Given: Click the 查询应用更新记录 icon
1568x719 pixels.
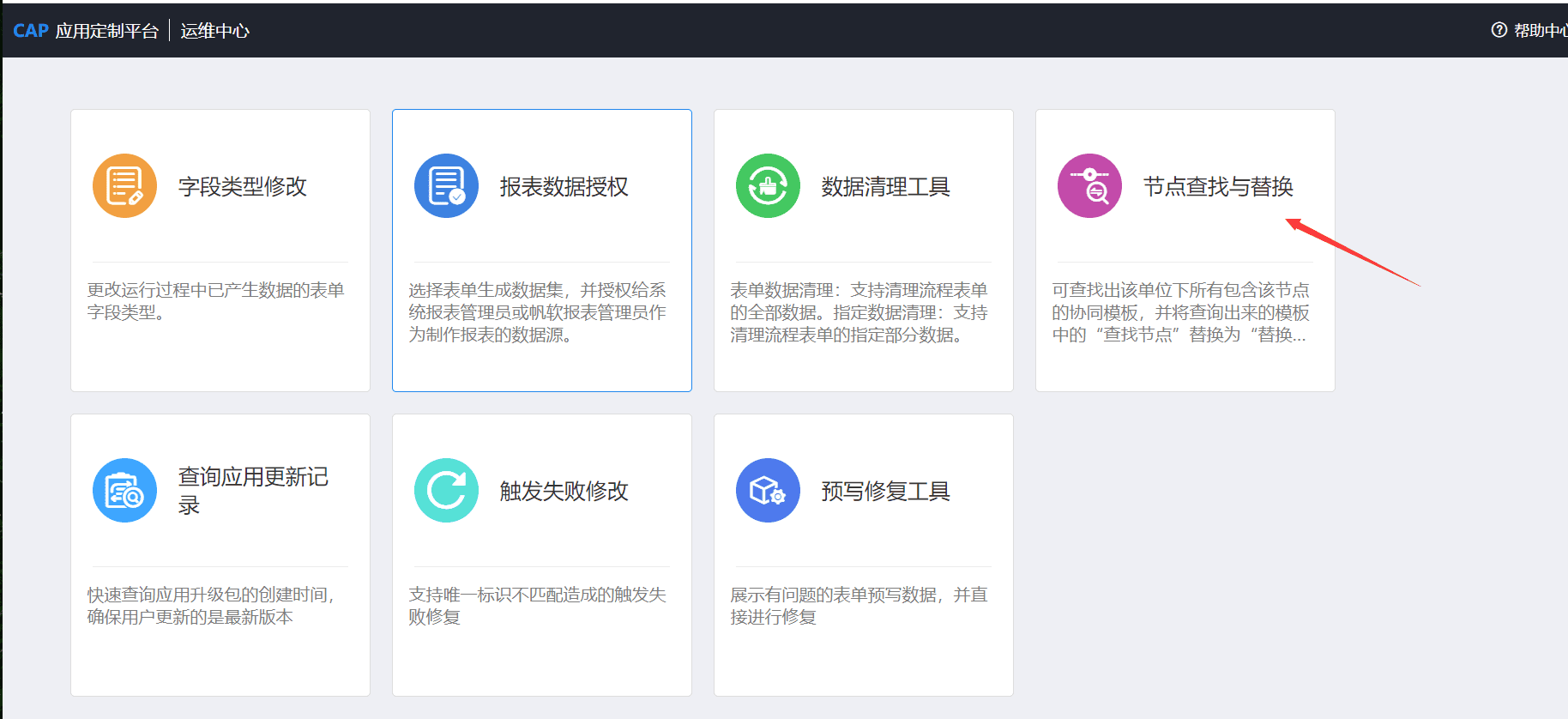Looking at the screenshot, I should click(x=124, y=490).
